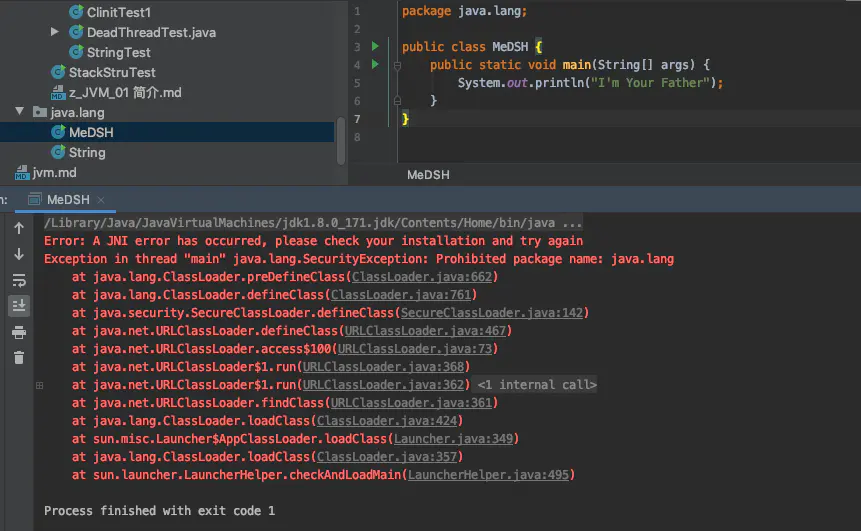Click the print console output icon
The image size is (861, 531).
(x=19, y=332)
